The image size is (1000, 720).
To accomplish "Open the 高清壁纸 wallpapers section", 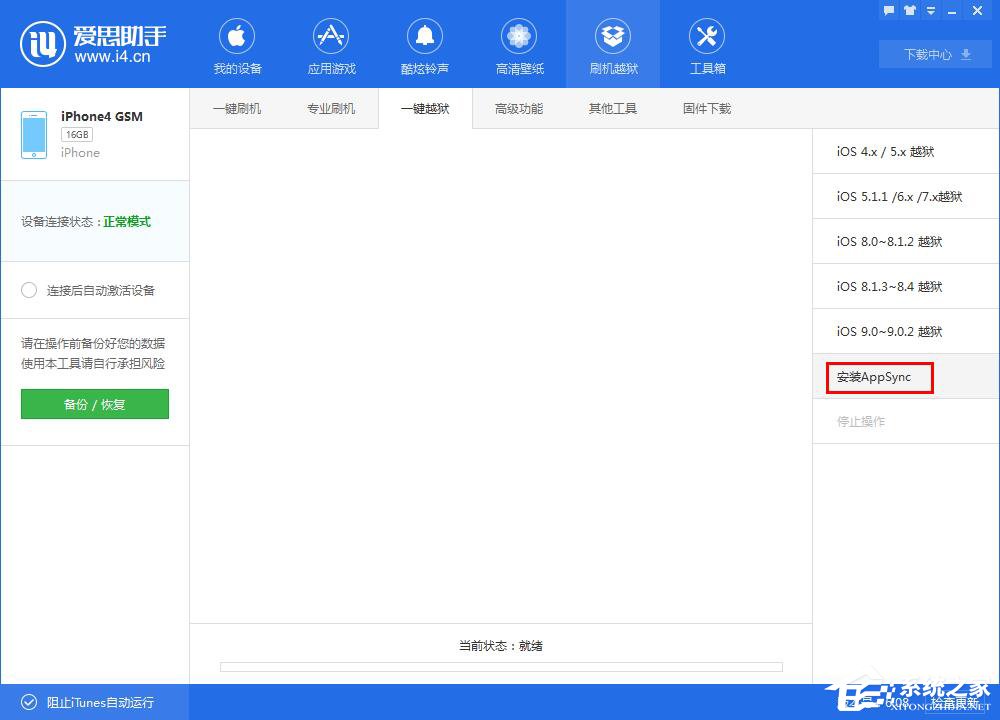I will pyautogui.click(x=519, y=44).
